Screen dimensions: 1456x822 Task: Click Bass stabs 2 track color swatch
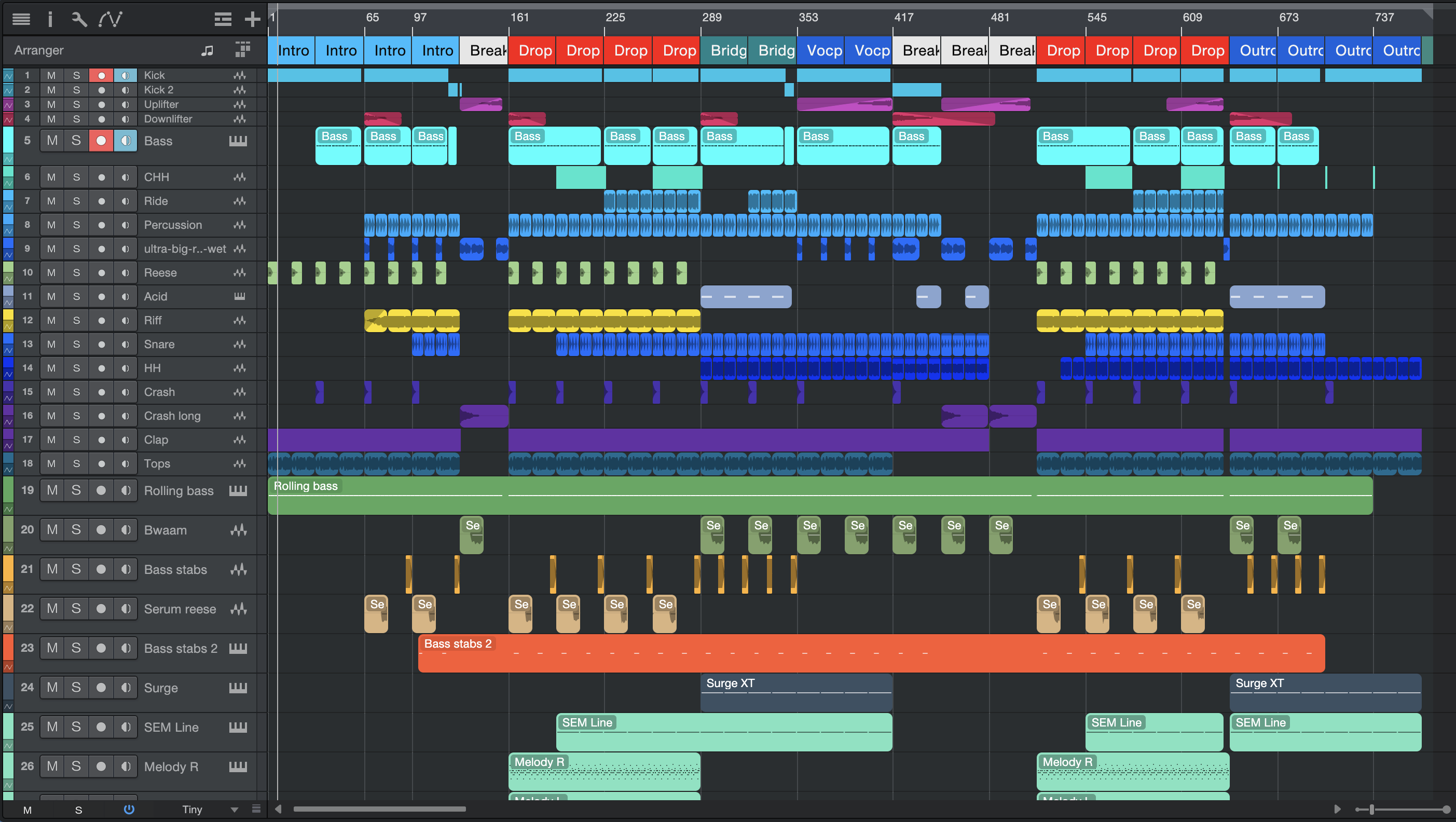pyautogui.click(x=8, y=648)
